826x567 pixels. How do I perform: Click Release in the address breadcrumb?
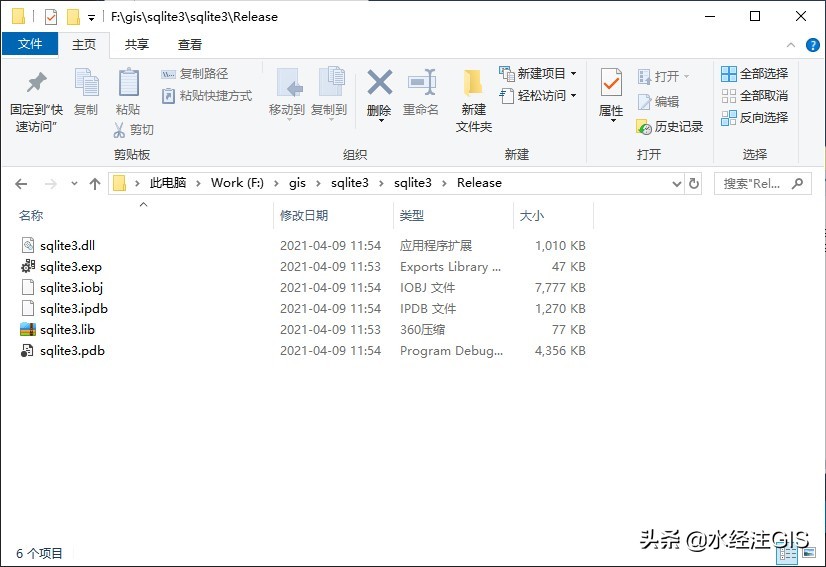[x=479, y=183]
